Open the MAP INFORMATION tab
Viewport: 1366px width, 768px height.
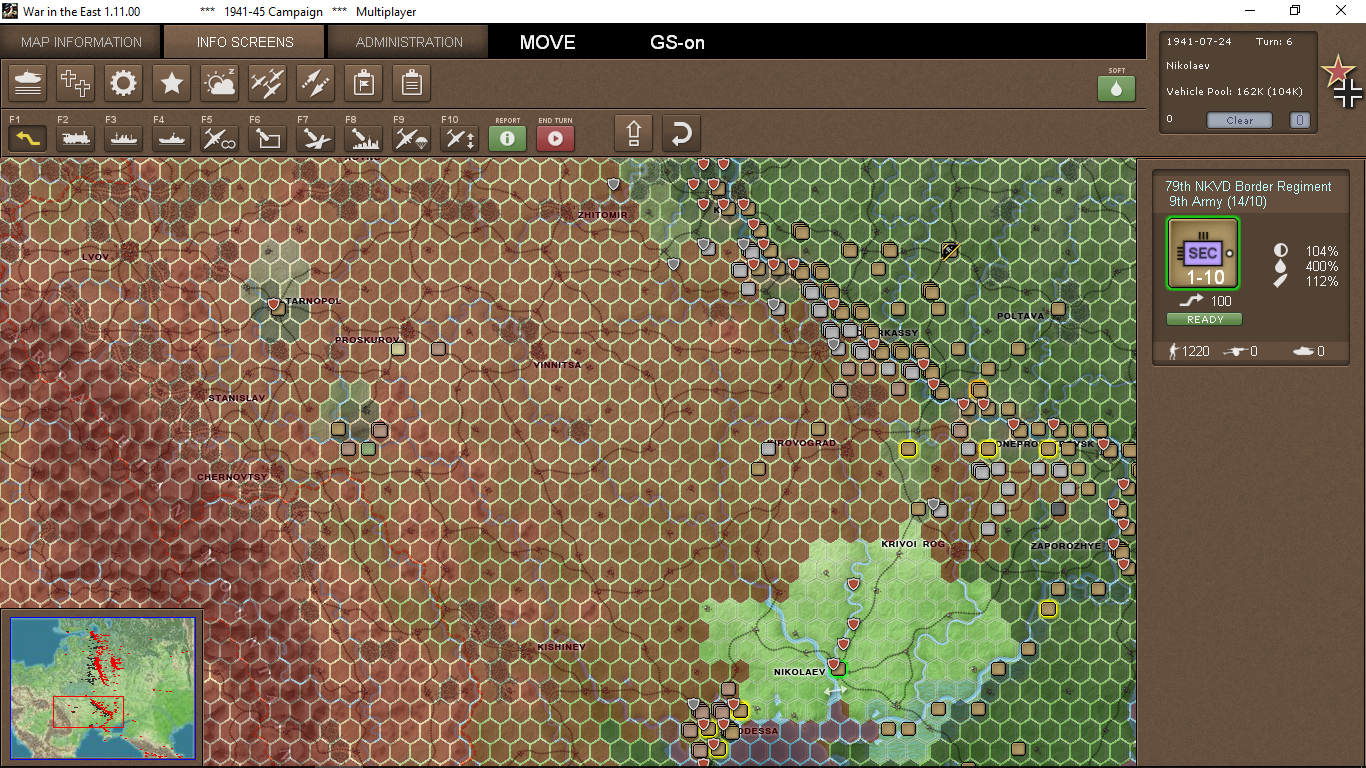pos(81,42)
